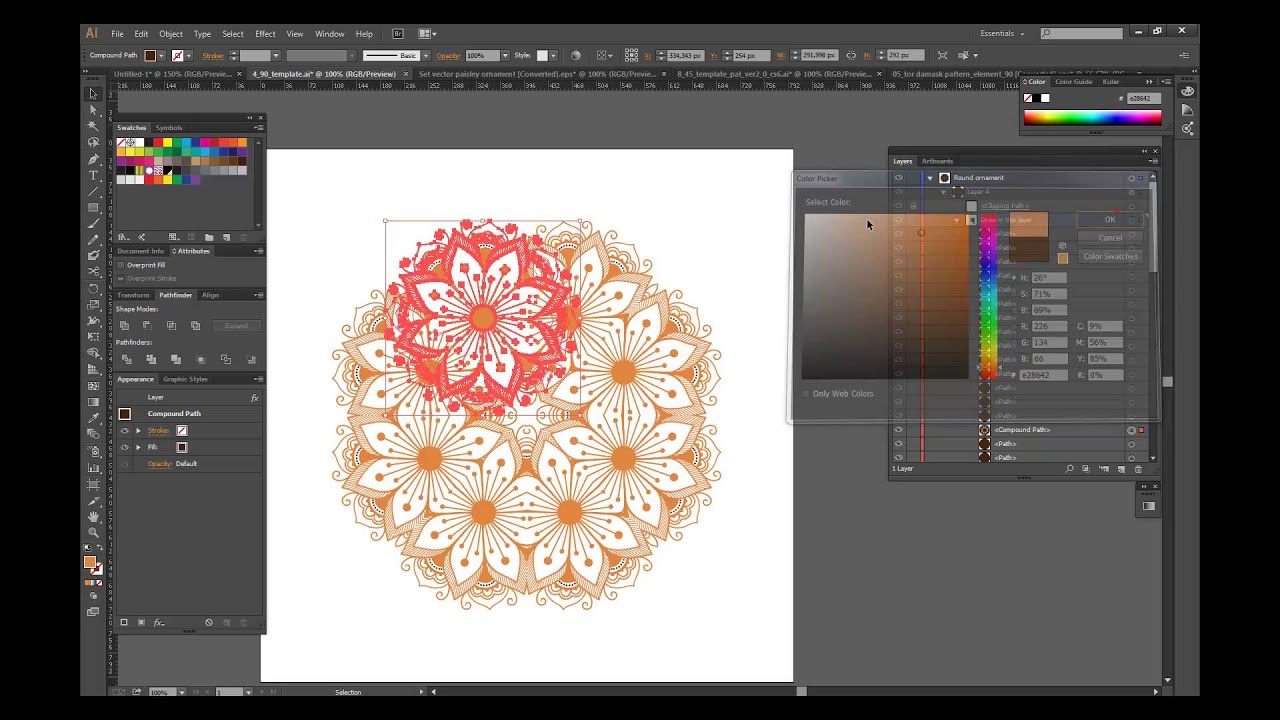Open the Effect menu
This screenshot has width=1280, height=720.
coord(265,34)
